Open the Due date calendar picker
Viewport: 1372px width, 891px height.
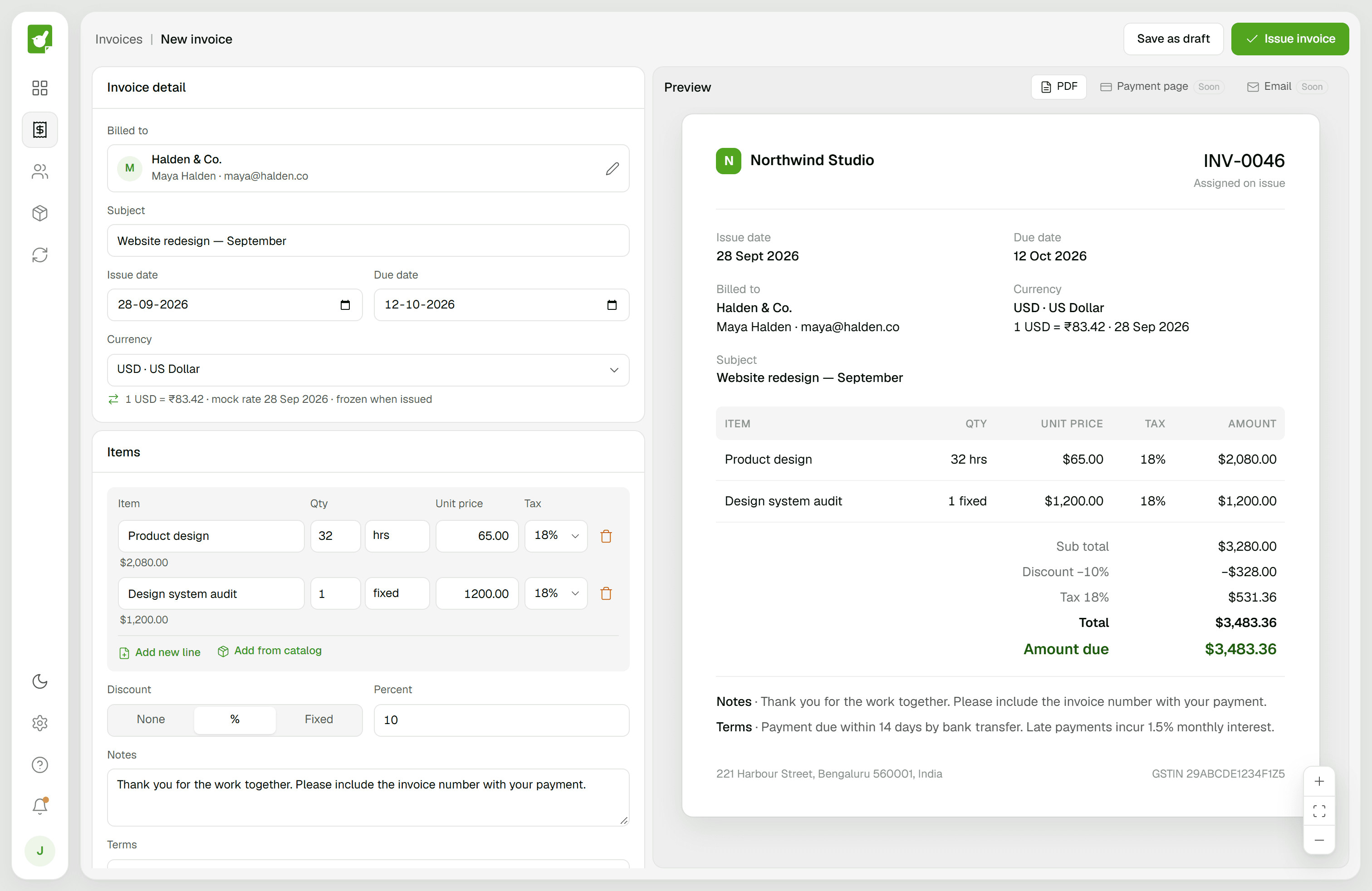[612, 304]
